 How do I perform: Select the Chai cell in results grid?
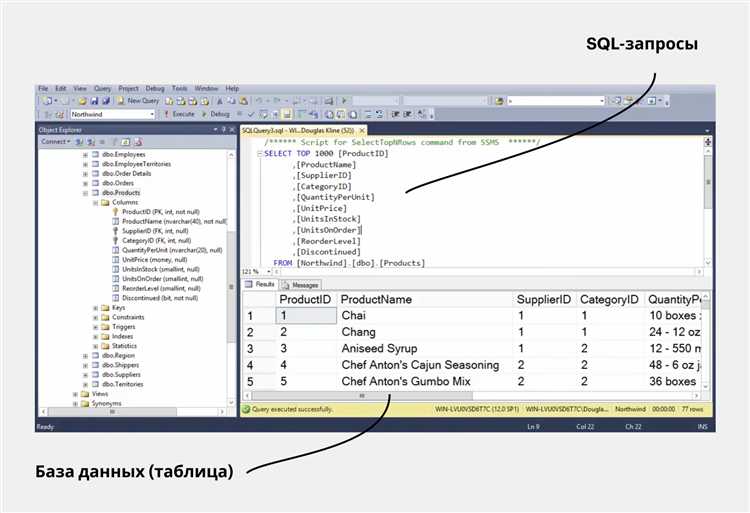354,316
